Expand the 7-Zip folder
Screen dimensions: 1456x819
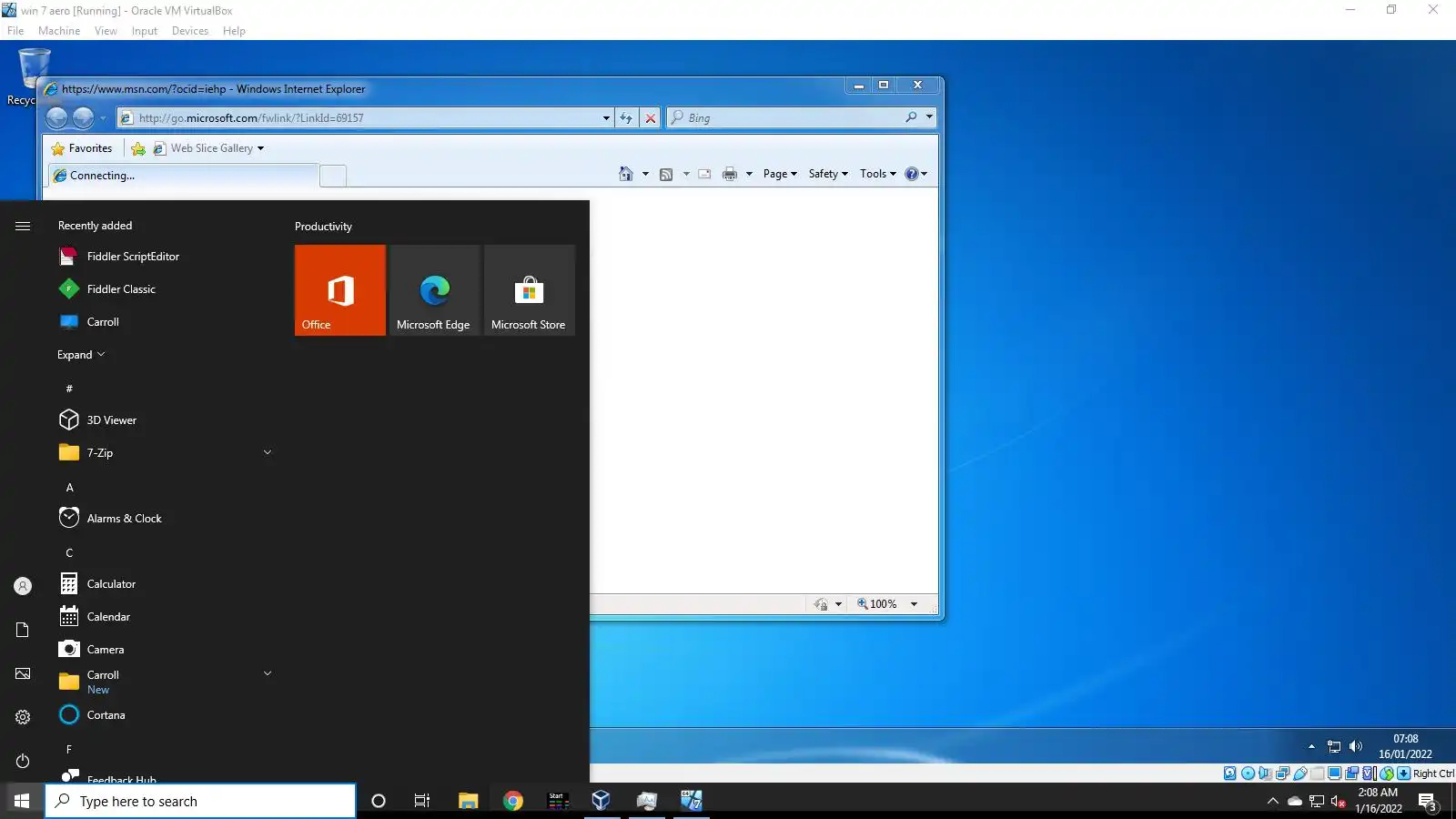click(x=268, y=452)
